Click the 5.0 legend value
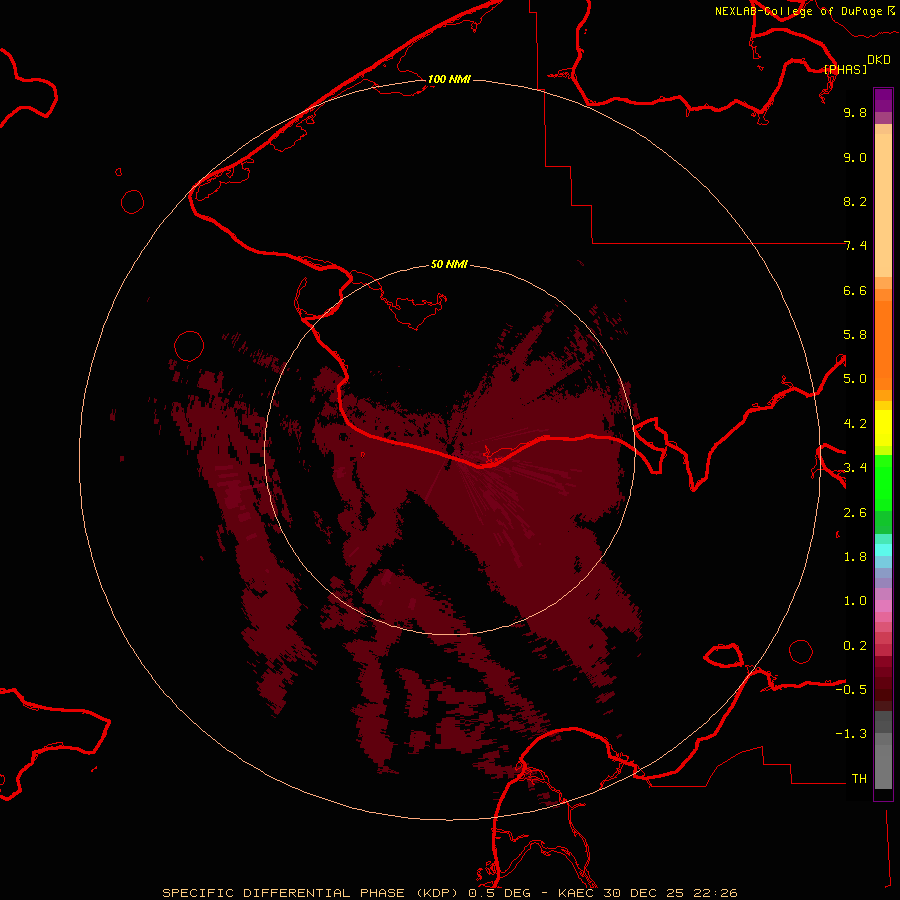The width and height of the screenshot is (900, 900). [x=855, y=379]
